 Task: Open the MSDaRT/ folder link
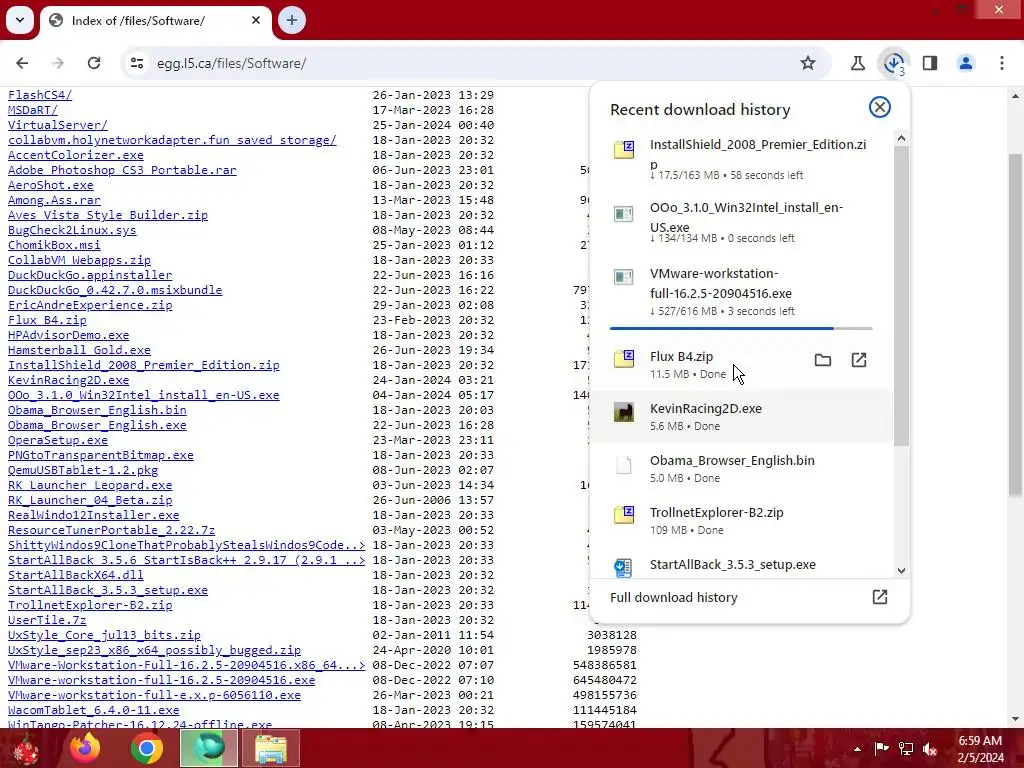(x=33, y=110)
